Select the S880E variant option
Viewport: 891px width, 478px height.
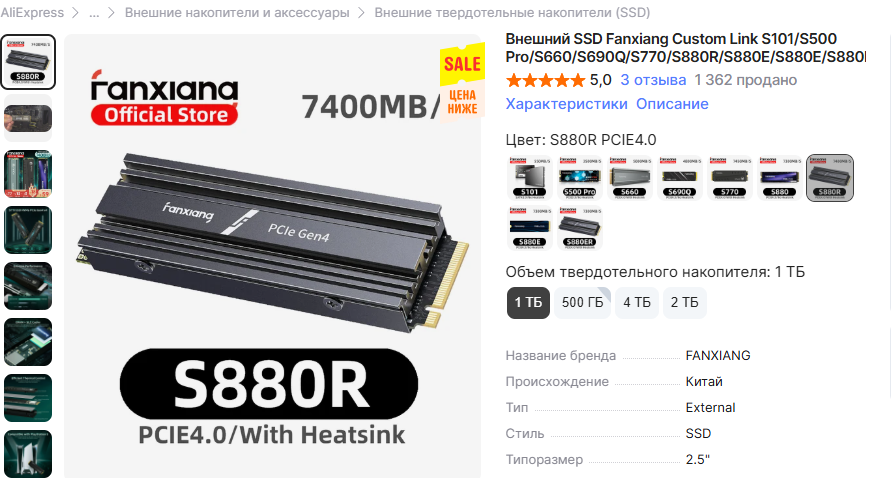530,228
